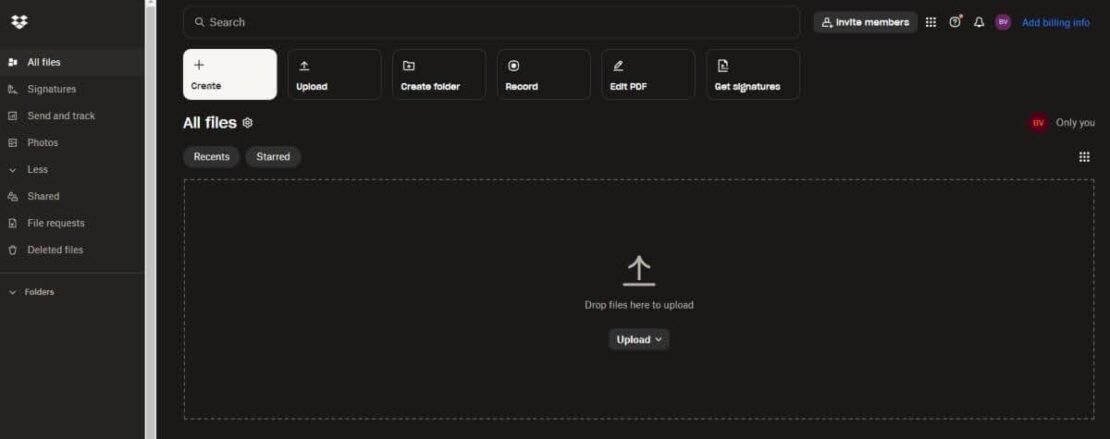The height and width of the screenshot is (439, 1110).
Task: Select the Recents filter chip
Action: (x=212, y=157)
